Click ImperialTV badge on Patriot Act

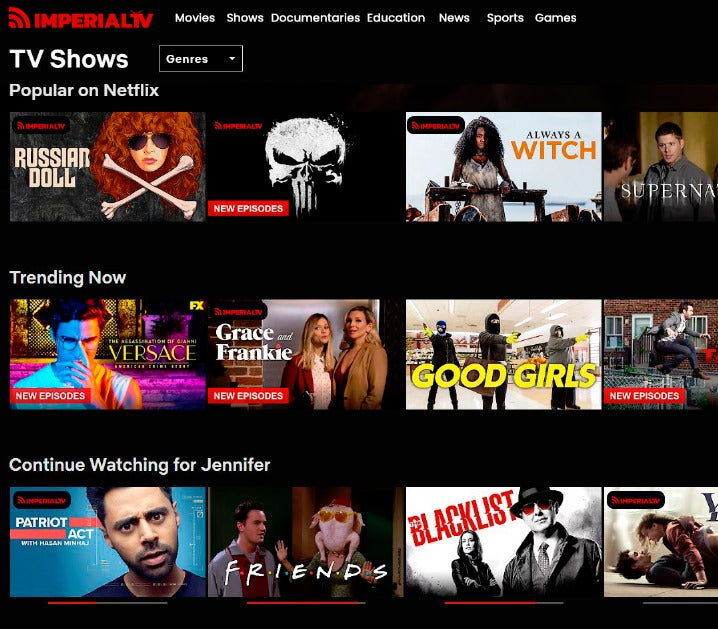coord(42,500)
